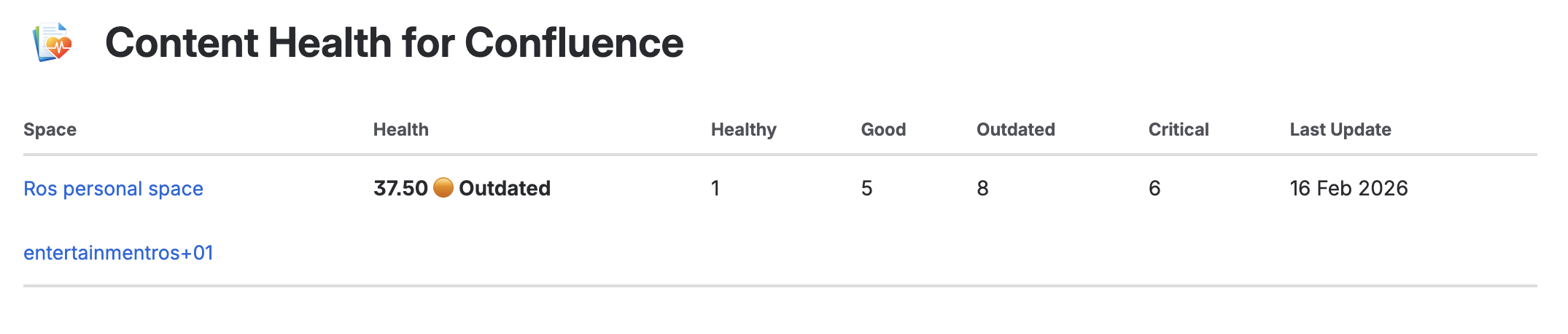Click the Content Health for Confluence title

click(394, 42)
